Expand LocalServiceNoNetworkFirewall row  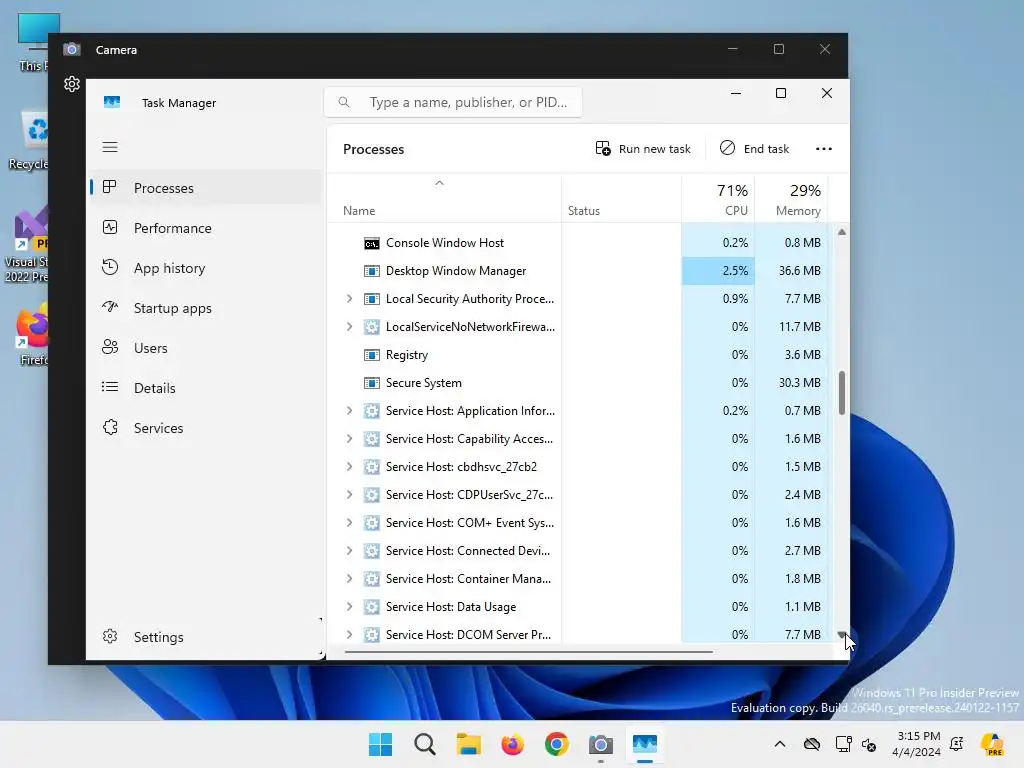coord(349,327)
